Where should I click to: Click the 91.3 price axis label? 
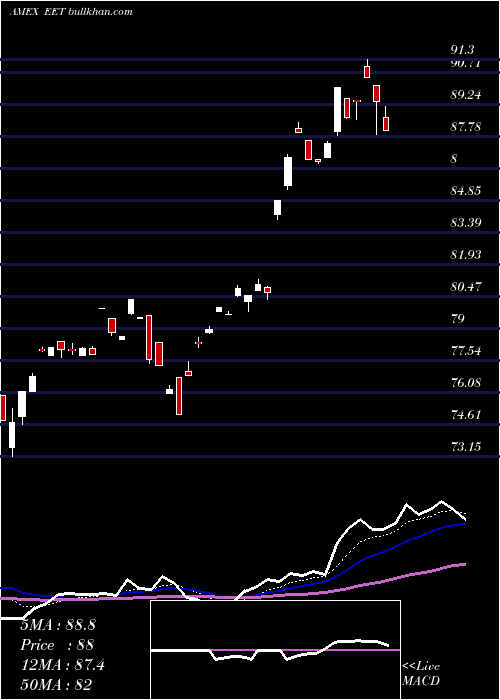462,50
